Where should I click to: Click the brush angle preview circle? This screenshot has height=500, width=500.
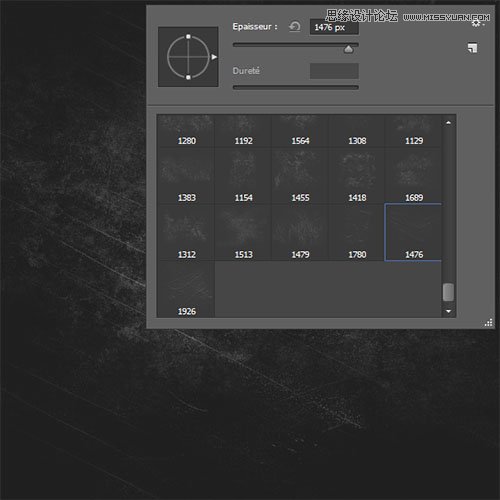tap(188, 57)
